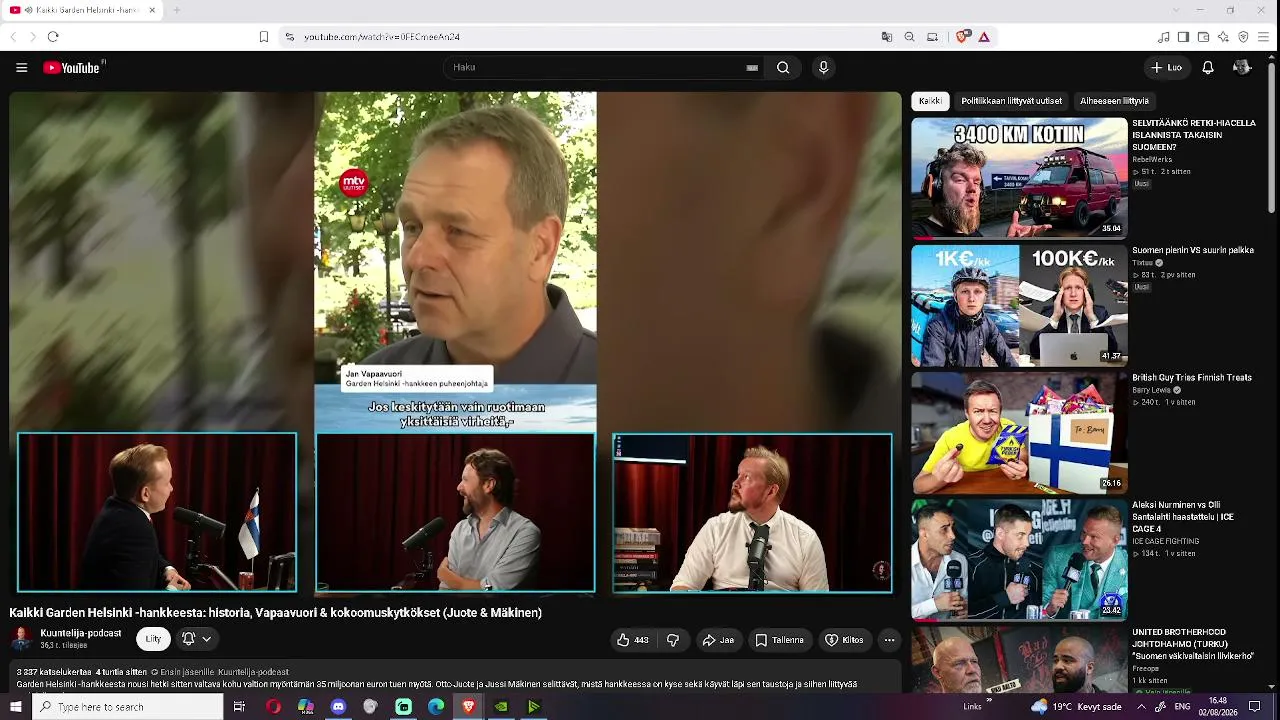This screenshot has height=720, width=1280.
Task: Open the YouTube account avatar menu
Action: tap(1242, 68)
